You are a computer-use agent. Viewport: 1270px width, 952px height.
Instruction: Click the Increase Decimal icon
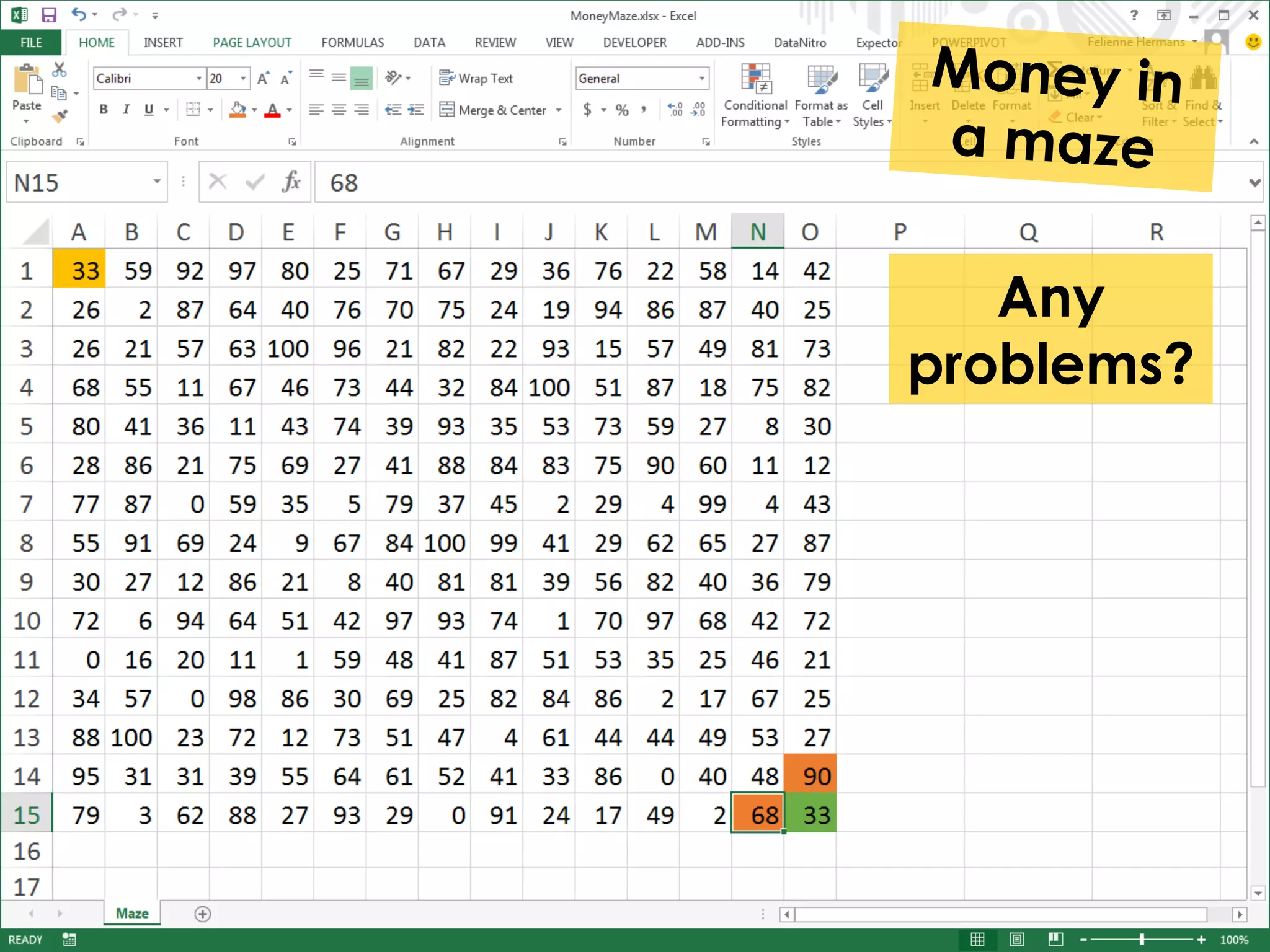coord(675,110)
